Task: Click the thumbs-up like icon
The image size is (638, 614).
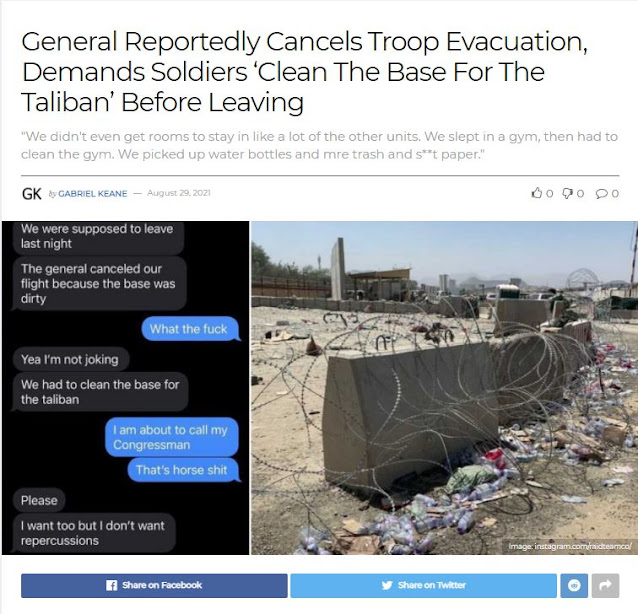Action: pyautogui.click(x=537, y=193)
